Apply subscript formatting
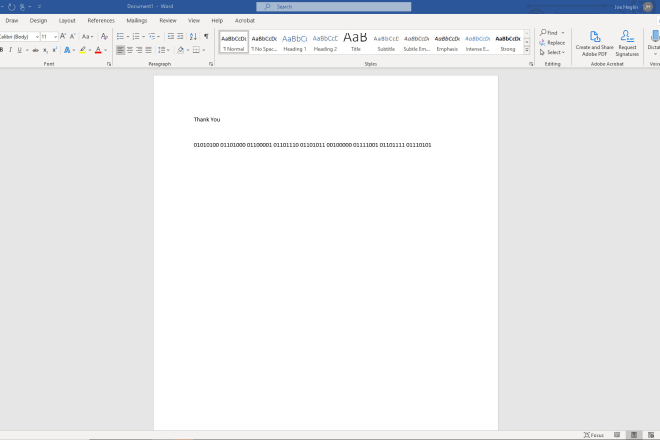 45,50
